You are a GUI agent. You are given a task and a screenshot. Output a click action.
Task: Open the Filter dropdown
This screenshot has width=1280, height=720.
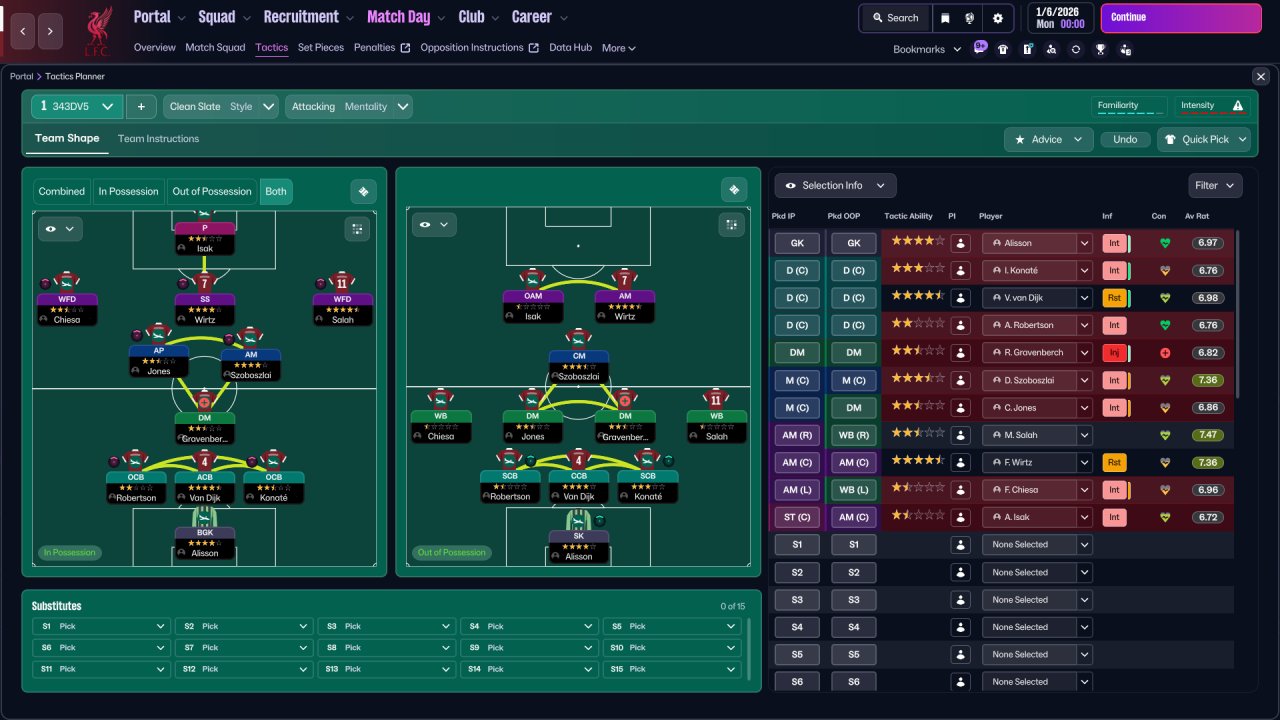1216,185
